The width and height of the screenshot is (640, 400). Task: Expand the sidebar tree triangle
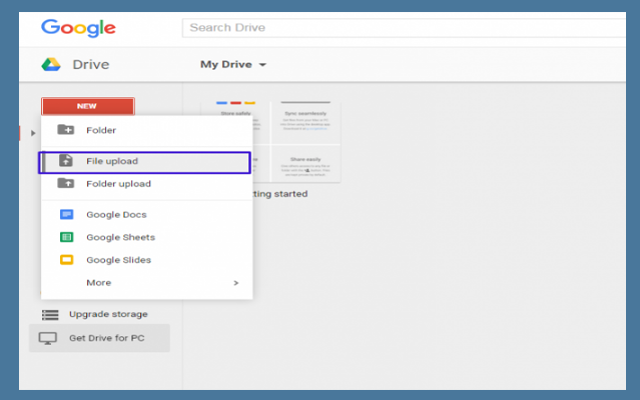[33, 133]
